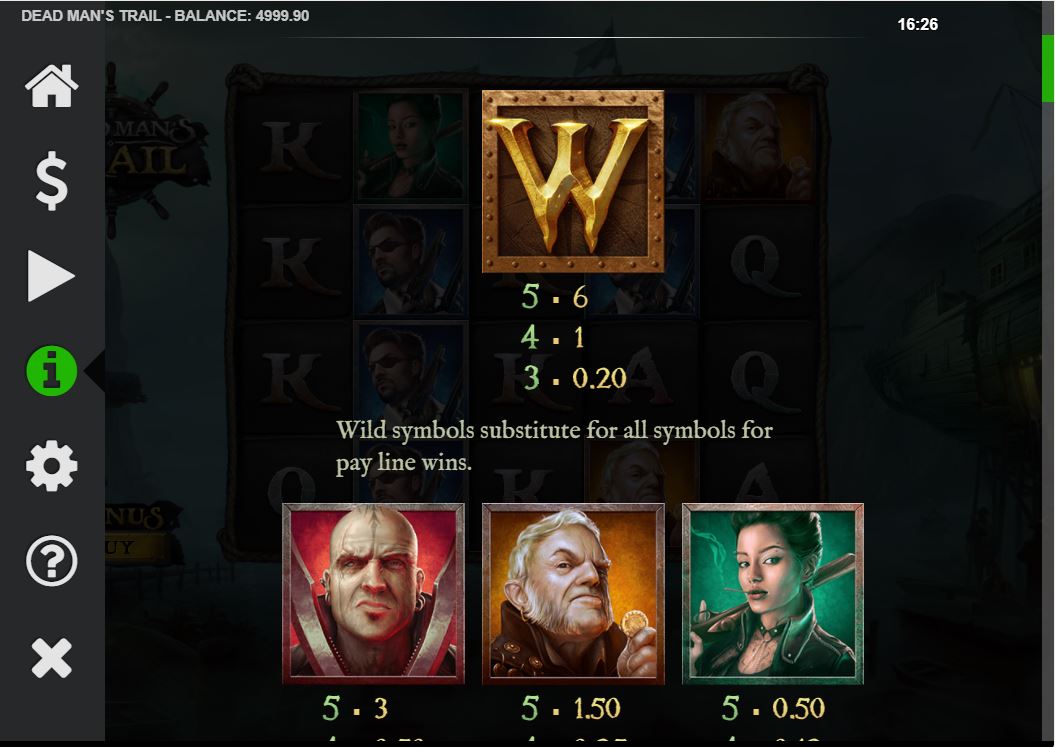
Task: Open the dollar bet settings icon
Action: [x=52, y=181]
